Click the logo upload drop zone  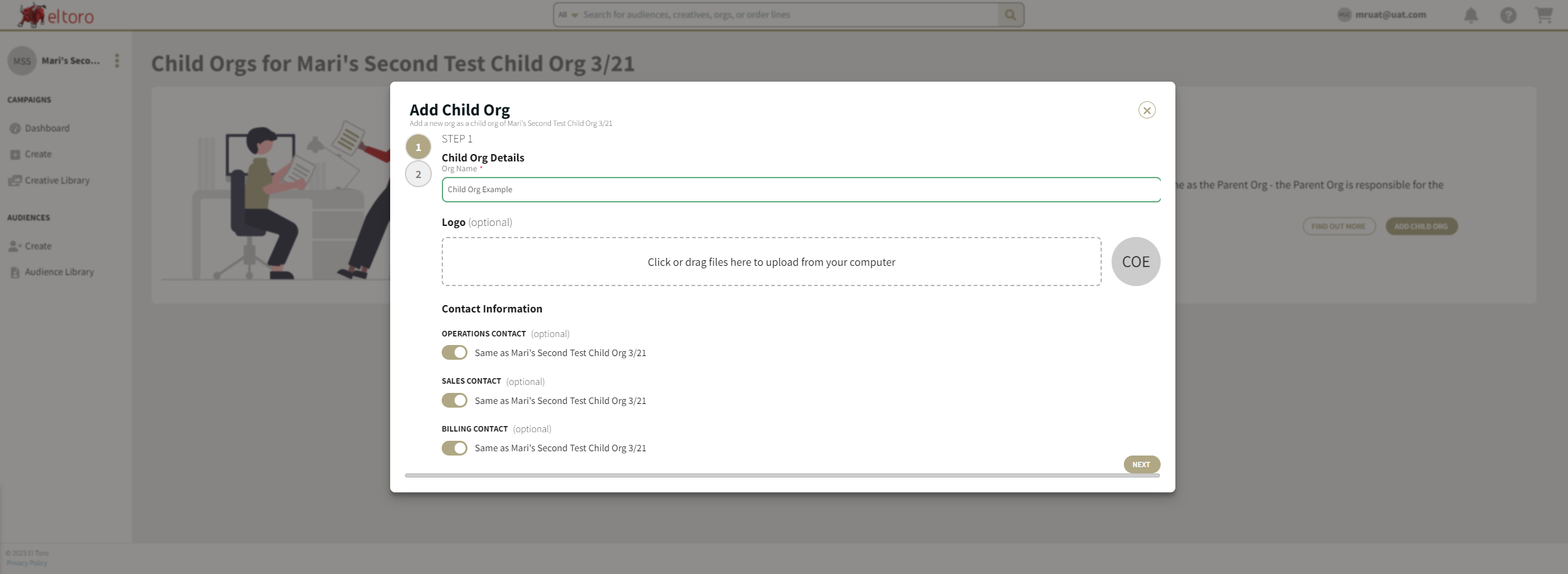coord(771,262)
